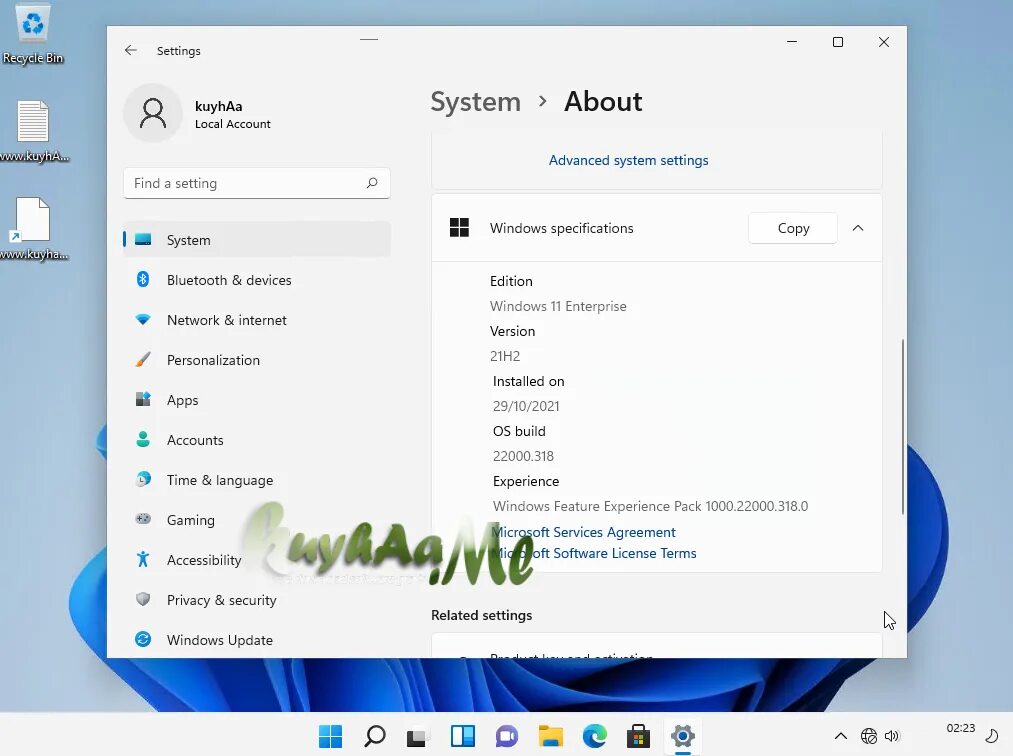Click the Windows logo beside Windows specifications

point(459,227)
